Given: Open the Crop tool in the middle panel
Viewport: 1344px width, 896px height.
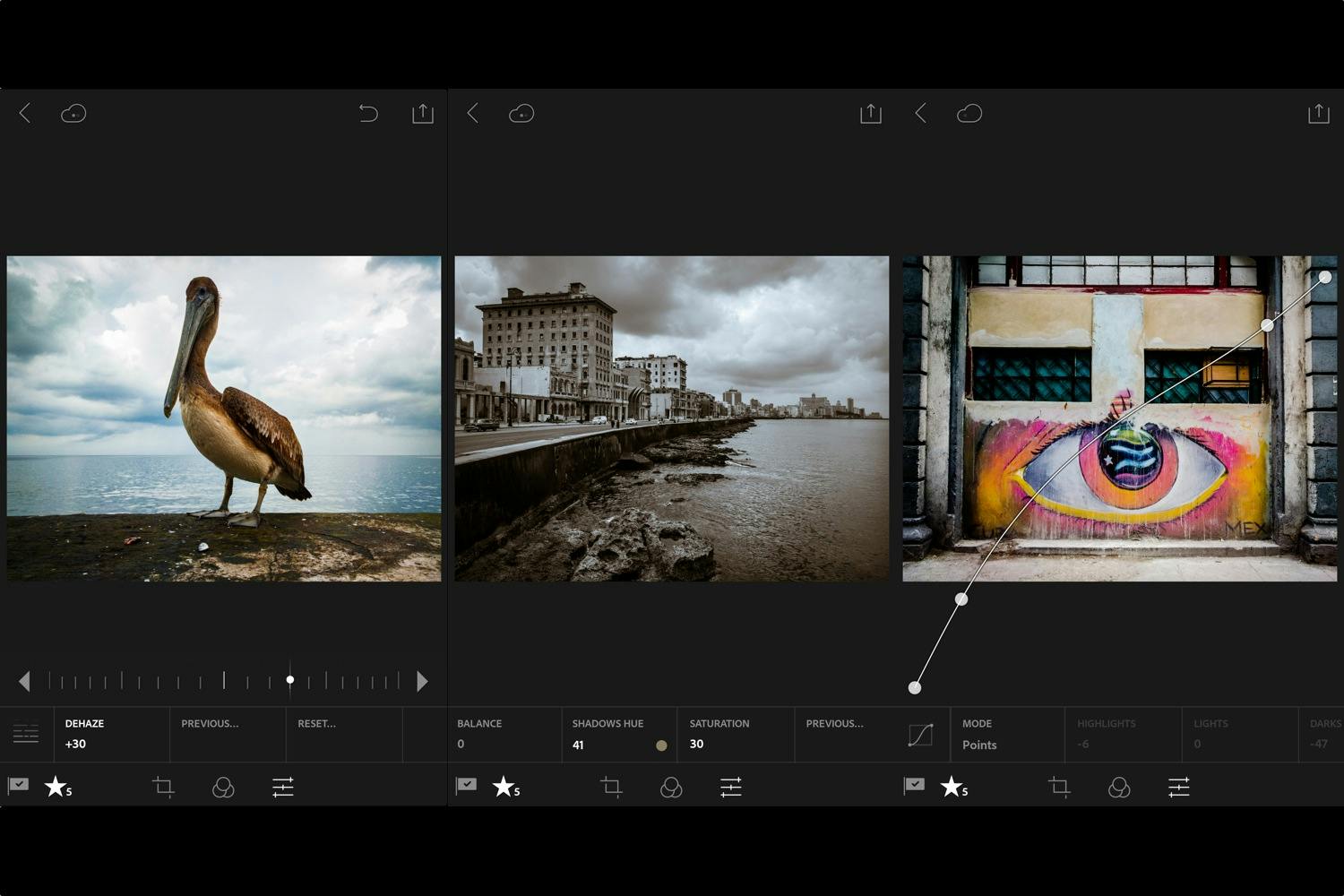Looking at the screenshot, I should [611, 787].
